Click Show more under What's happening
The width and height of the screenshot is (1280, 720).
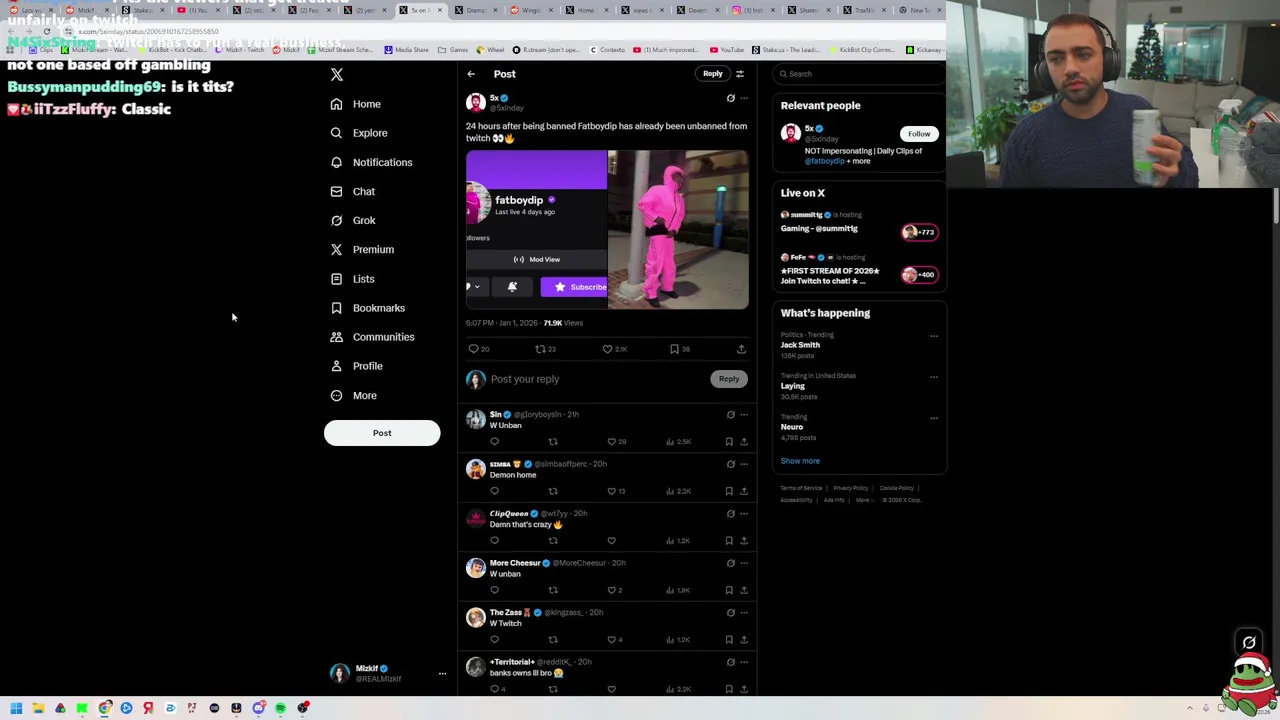tap(800, 461)
